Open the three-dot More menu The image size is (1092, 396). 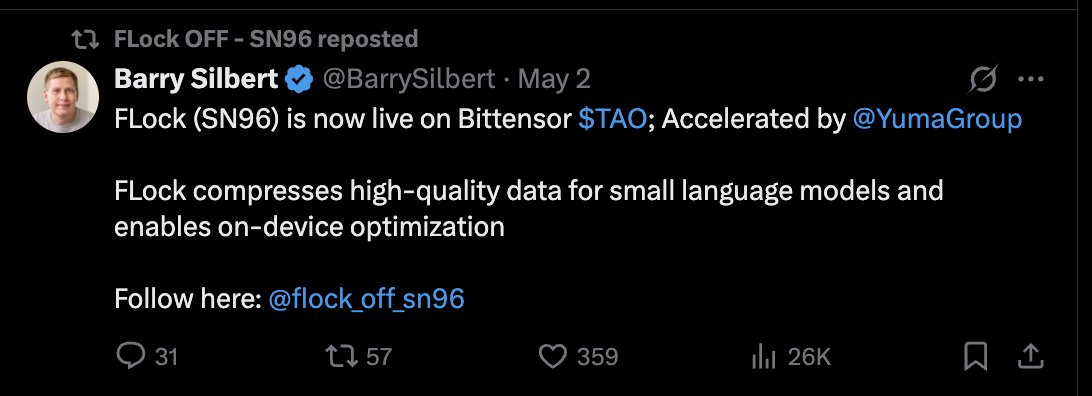pos(1031,79)
